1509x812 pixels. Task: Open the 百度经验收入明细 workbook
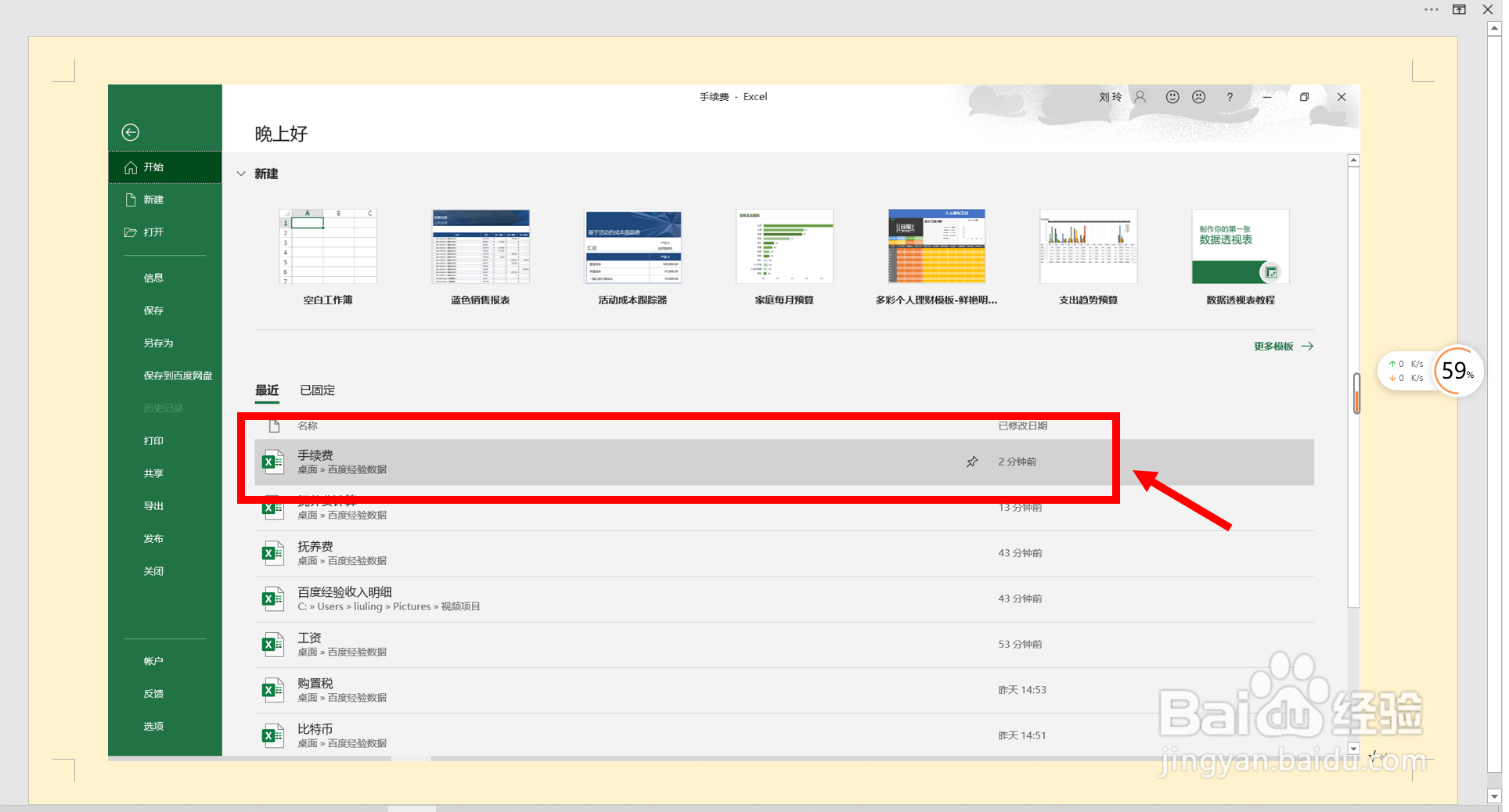point(784,599)
